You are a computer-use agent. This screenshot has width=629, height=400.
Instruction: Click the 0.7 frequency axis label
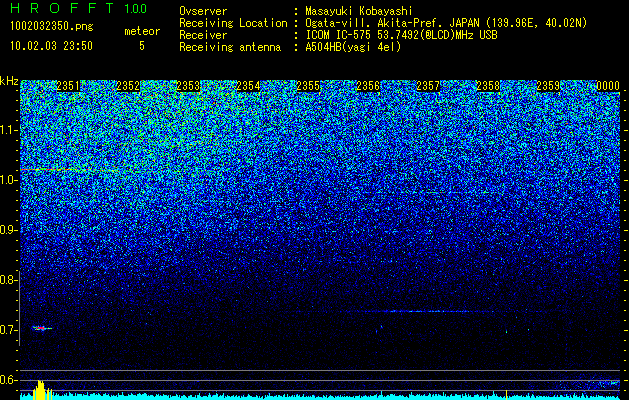(7, 330)
